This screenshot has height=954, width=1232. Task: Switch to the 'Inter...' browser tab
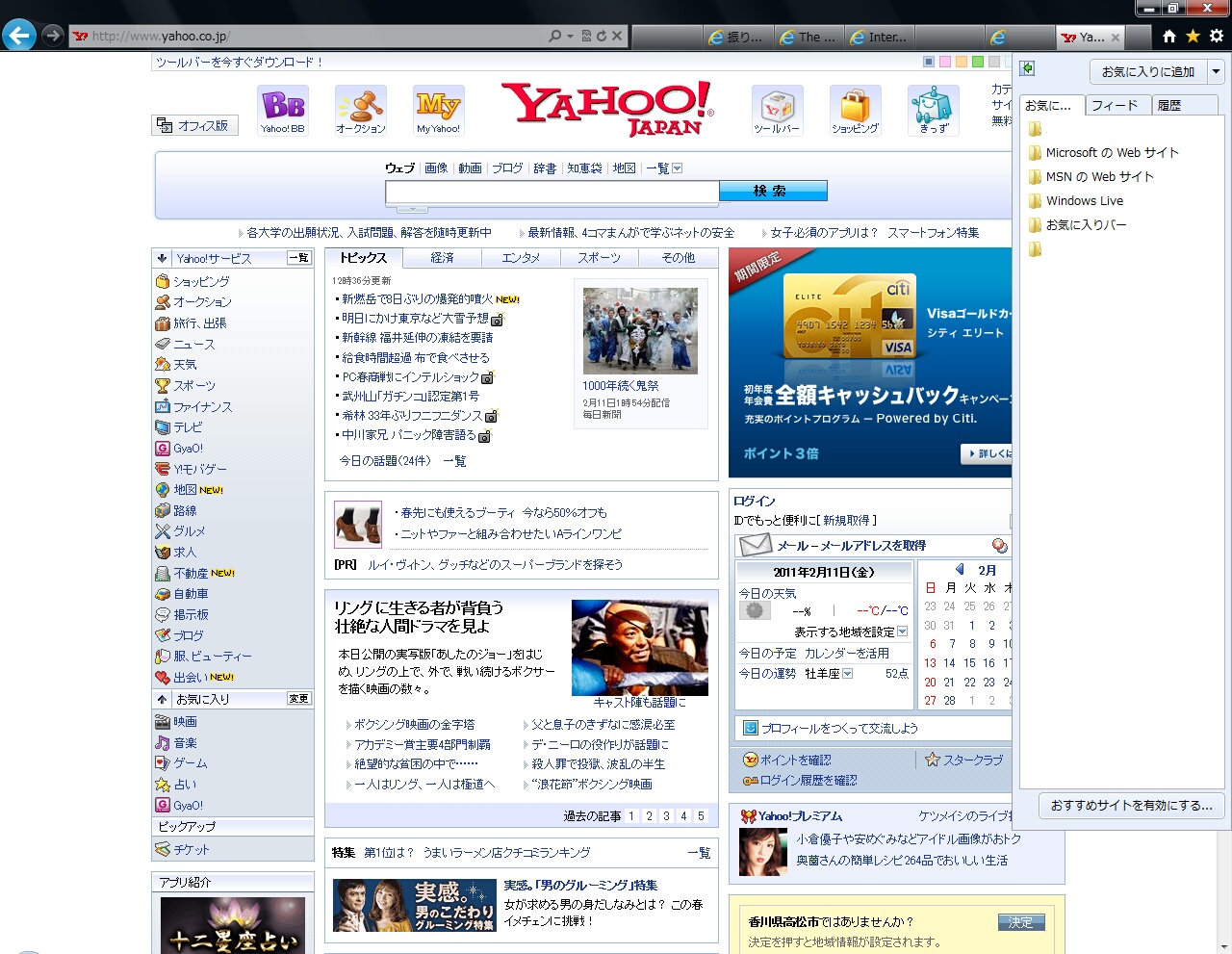point(879,37)
